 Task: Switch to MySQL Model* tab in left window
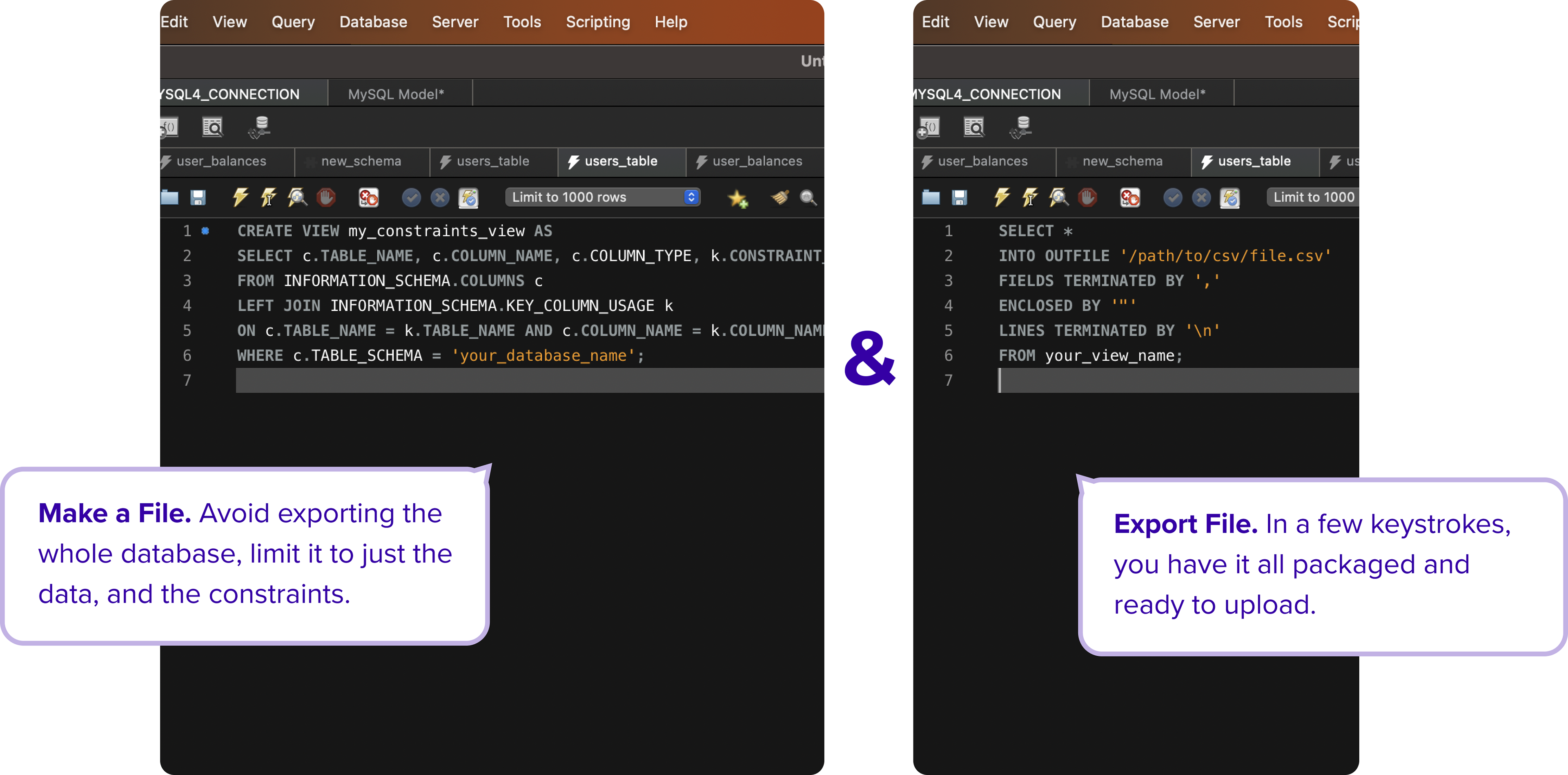click(x=400, y=94)
